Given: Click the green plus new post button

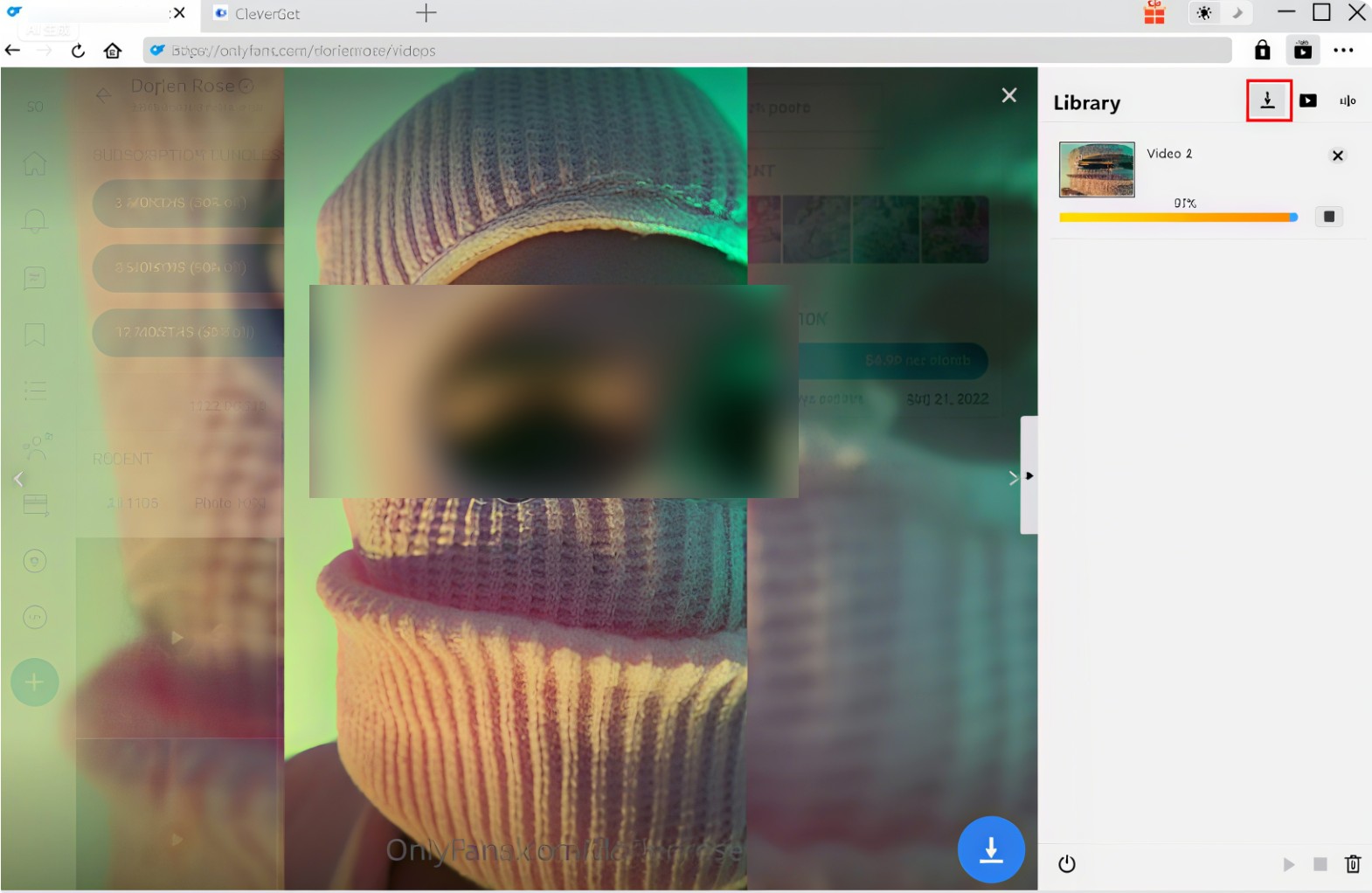Looking at the screenshot, I should tap(35, 682).
